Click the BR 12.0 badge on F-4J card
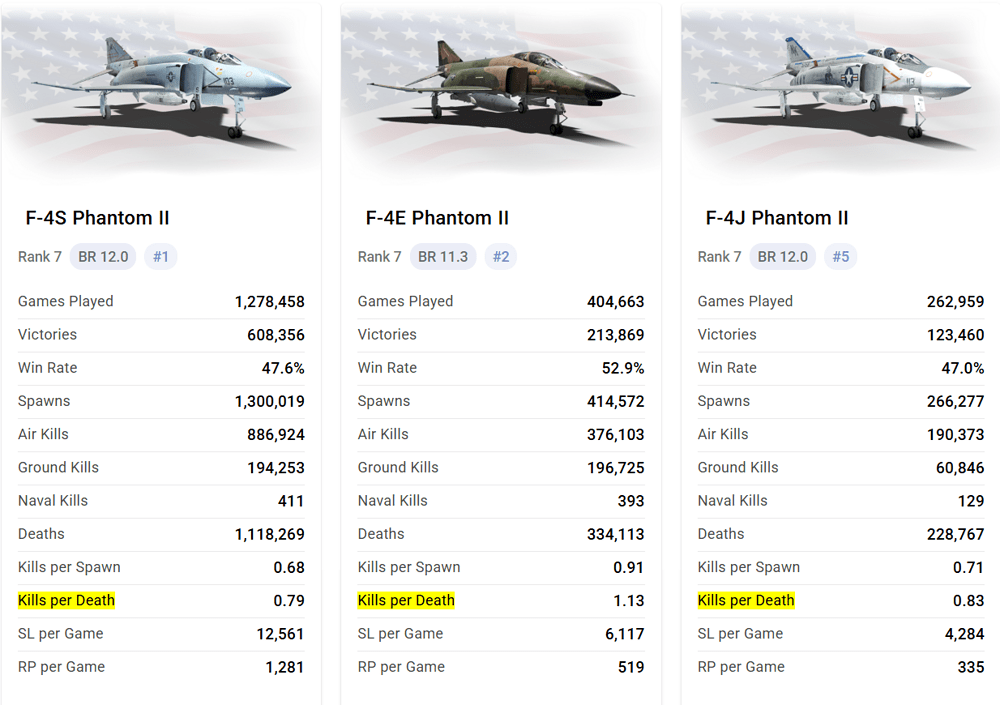Screen dimensions: 1000x705 tap(783, 257)
